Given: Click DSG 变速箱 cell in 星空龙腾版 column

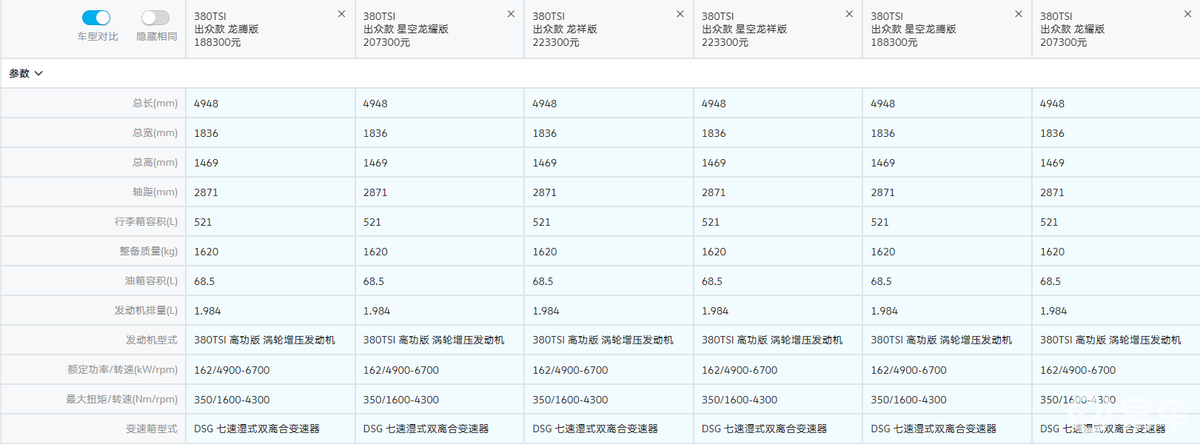Looking at the screenshot, I should (934, 429).
